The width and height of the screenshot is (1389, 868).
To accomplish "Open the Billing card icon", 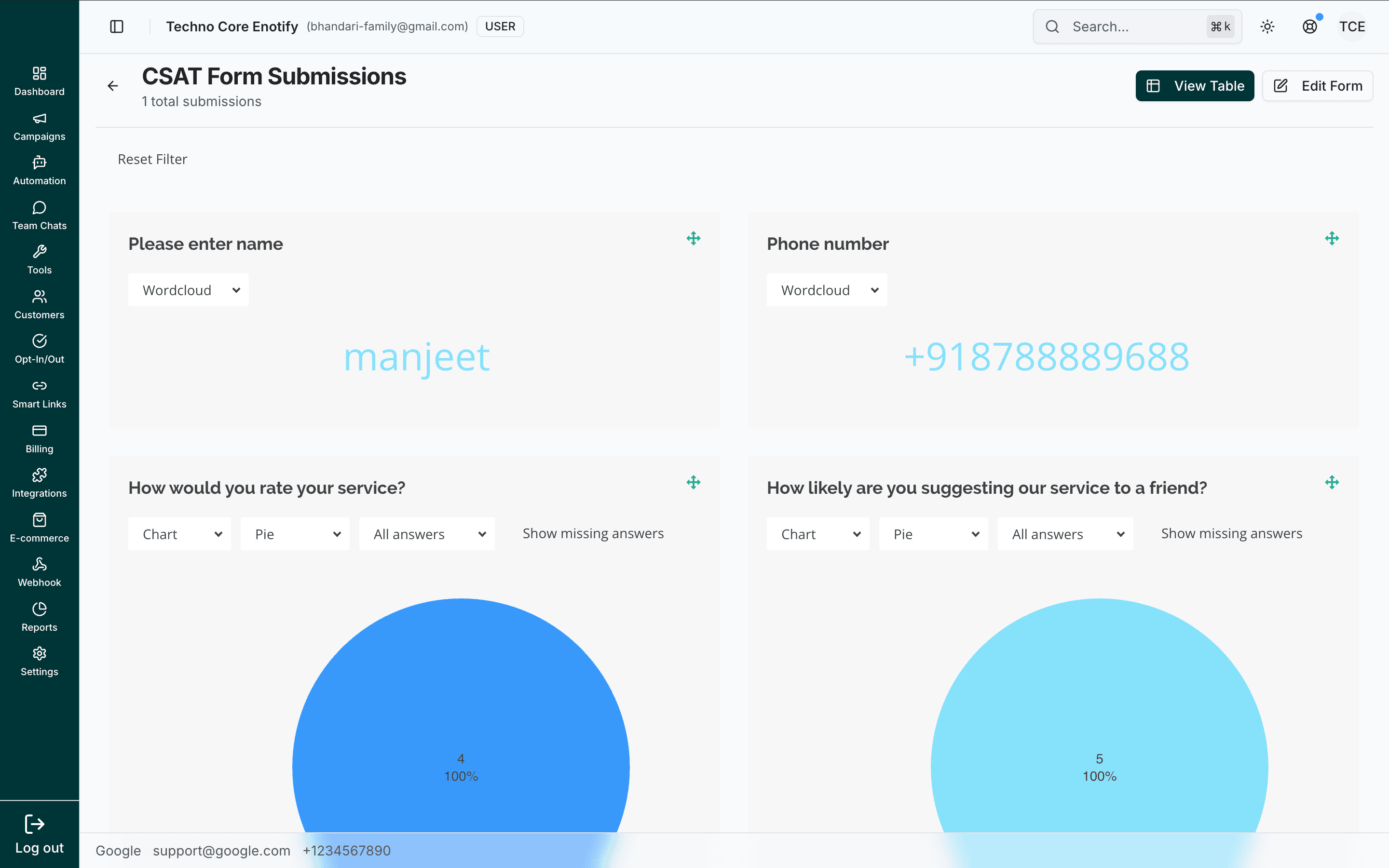I will [x=39, y=431].
